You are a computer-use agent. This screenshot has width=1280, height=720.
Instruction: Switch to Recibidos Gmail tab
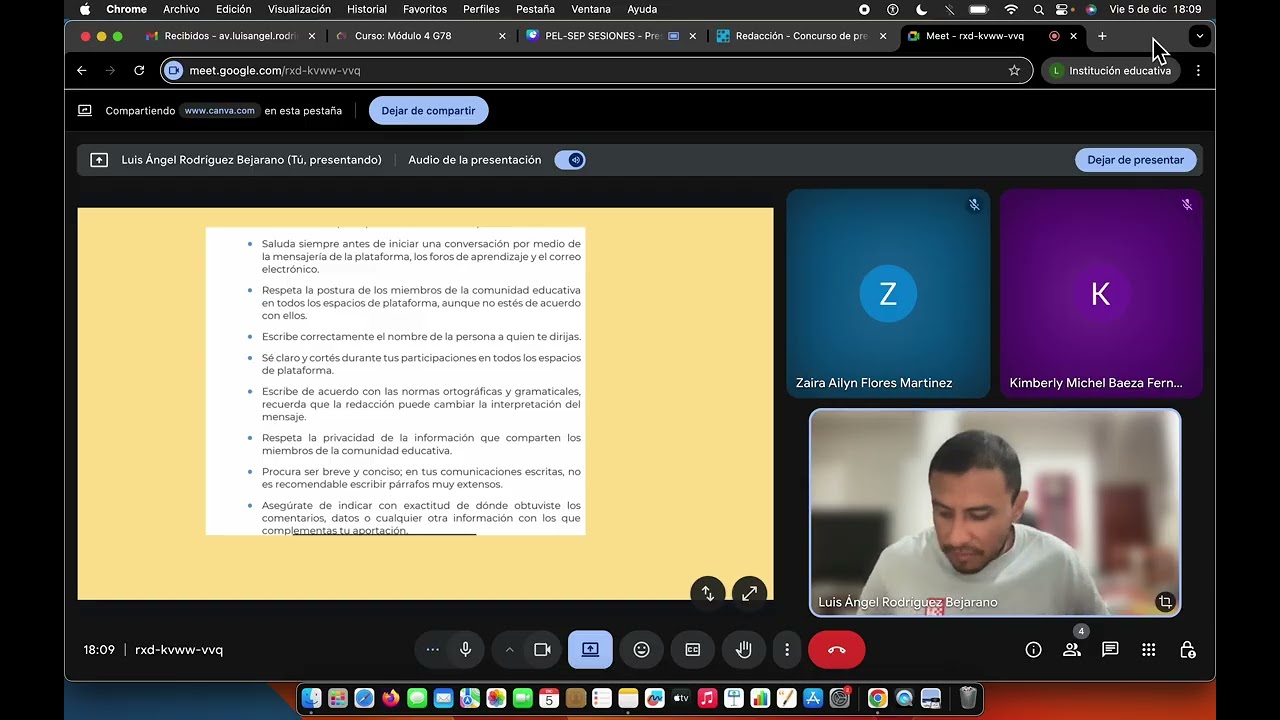230,36
